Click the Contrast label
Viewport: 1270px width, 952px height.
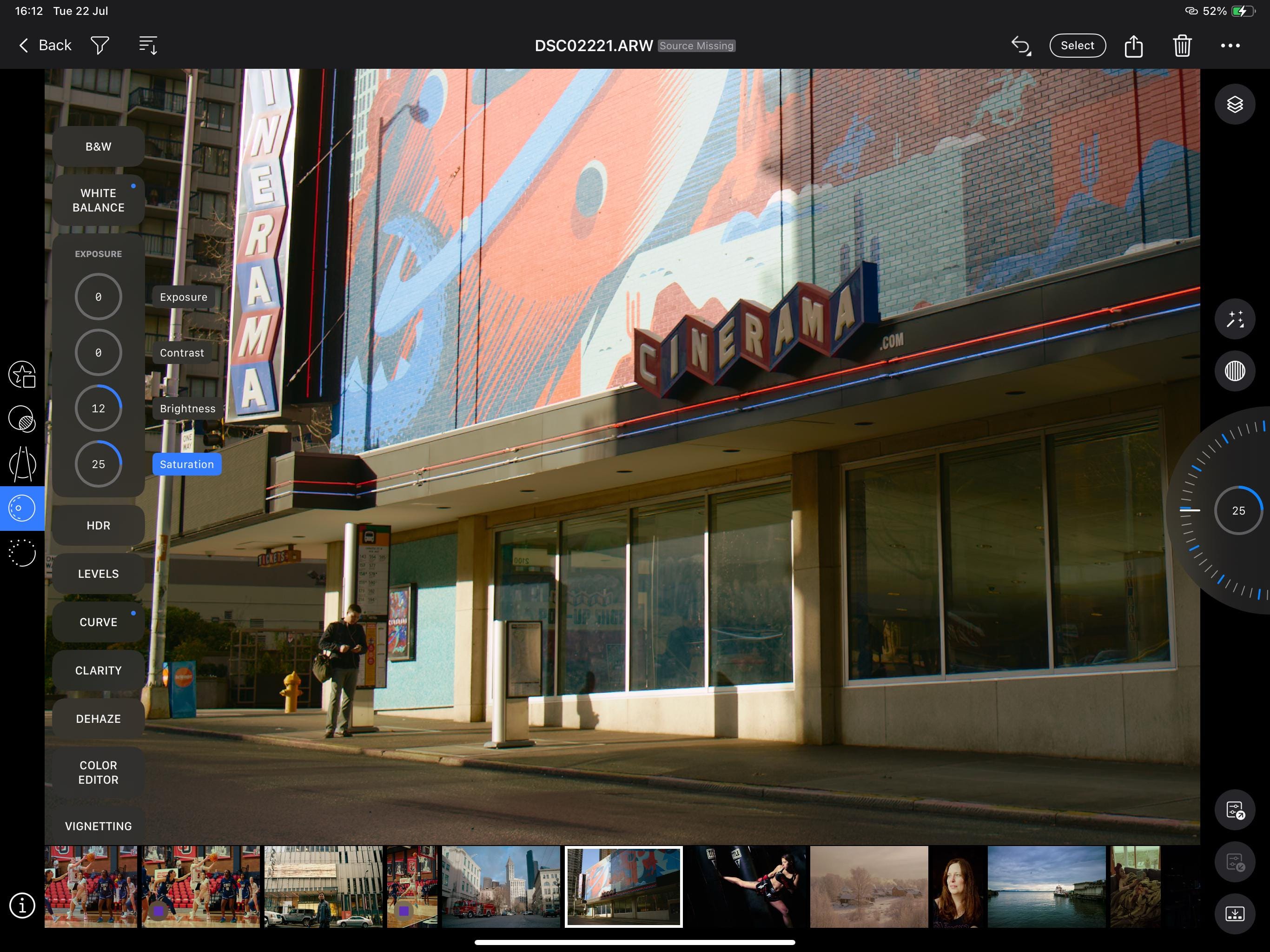tap(182, 352)
